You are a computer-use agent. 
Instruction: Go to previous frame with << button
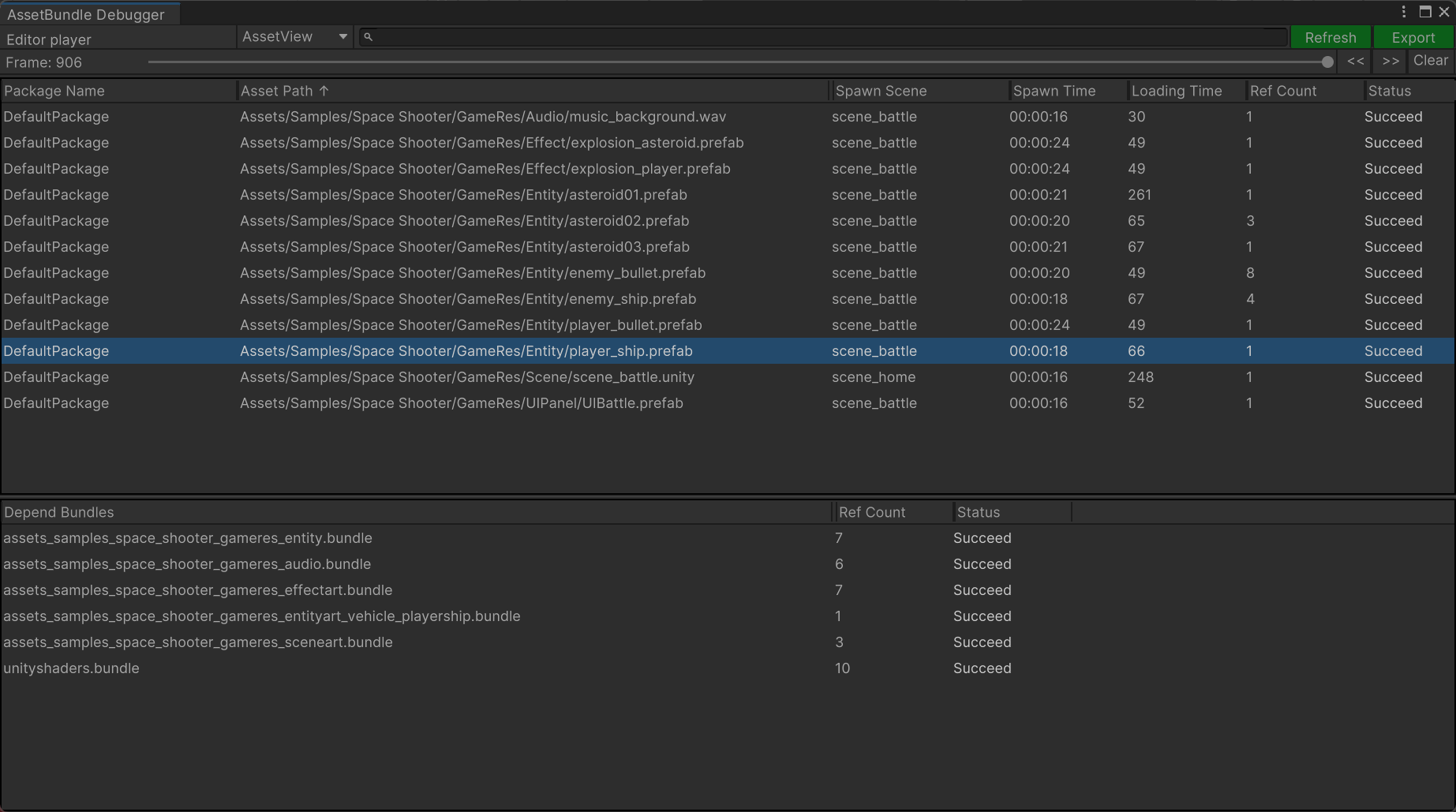(1356, 61)
